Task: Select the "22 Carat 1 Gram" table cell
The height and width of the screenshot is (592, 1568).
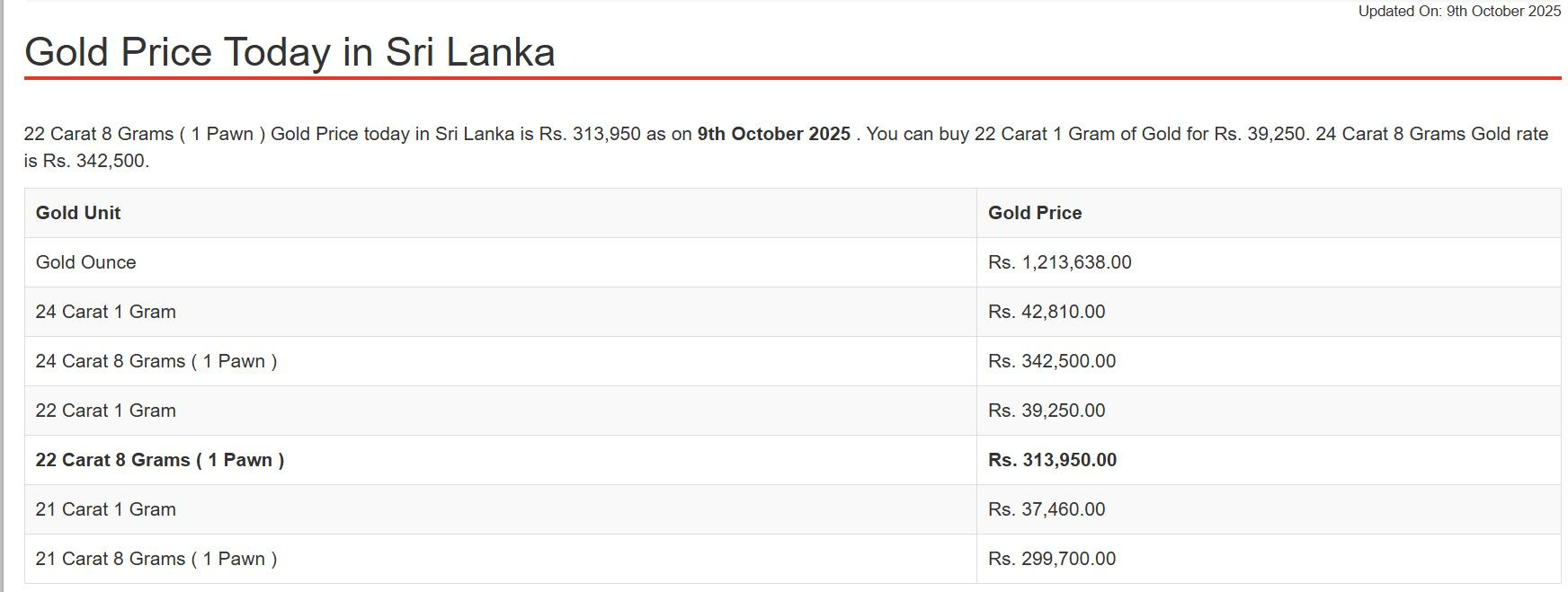Action: 106,411
